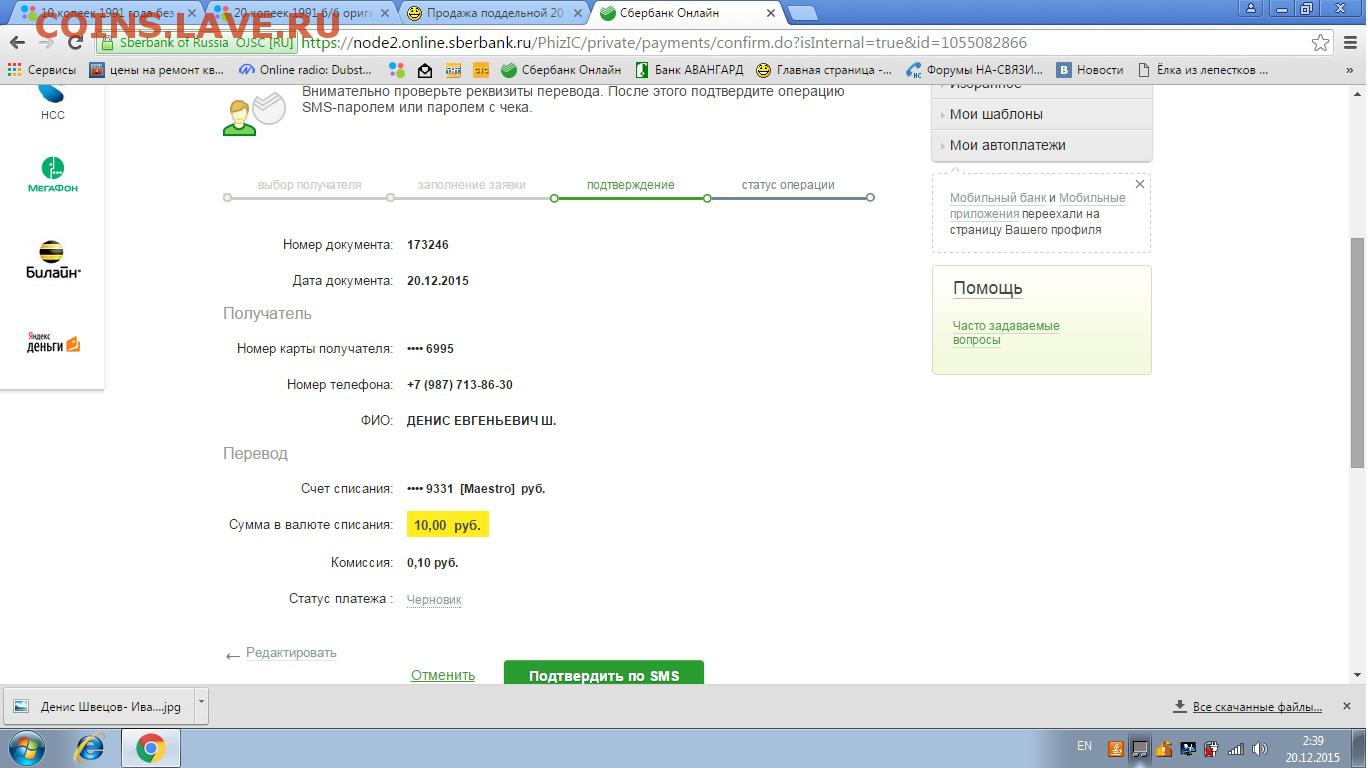Switch the EN keyboard language indicator
Viewport: 1368px width, 772px height.
click(1084, 746)
